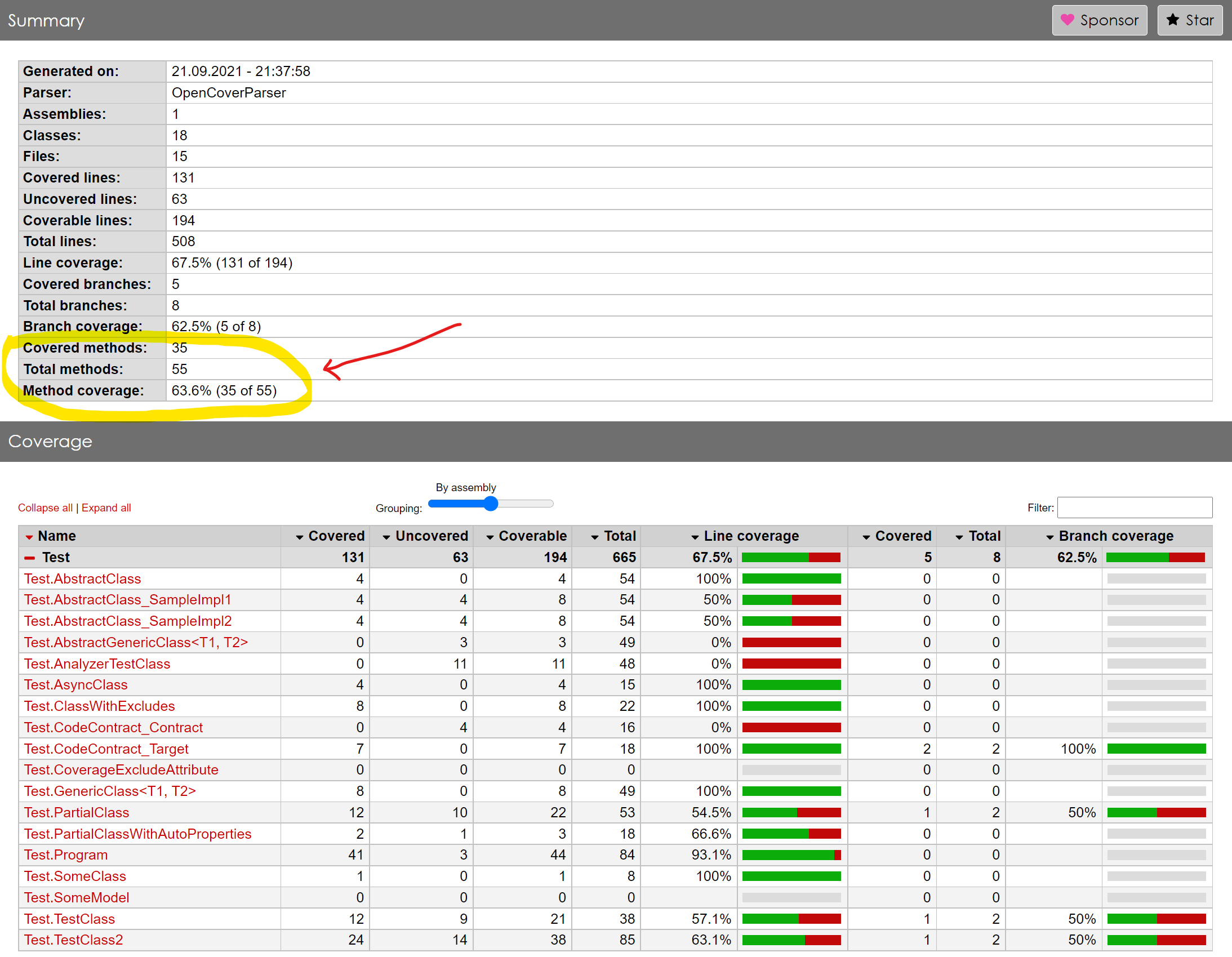Click Collapse all above the coverage table

[45, 508]
